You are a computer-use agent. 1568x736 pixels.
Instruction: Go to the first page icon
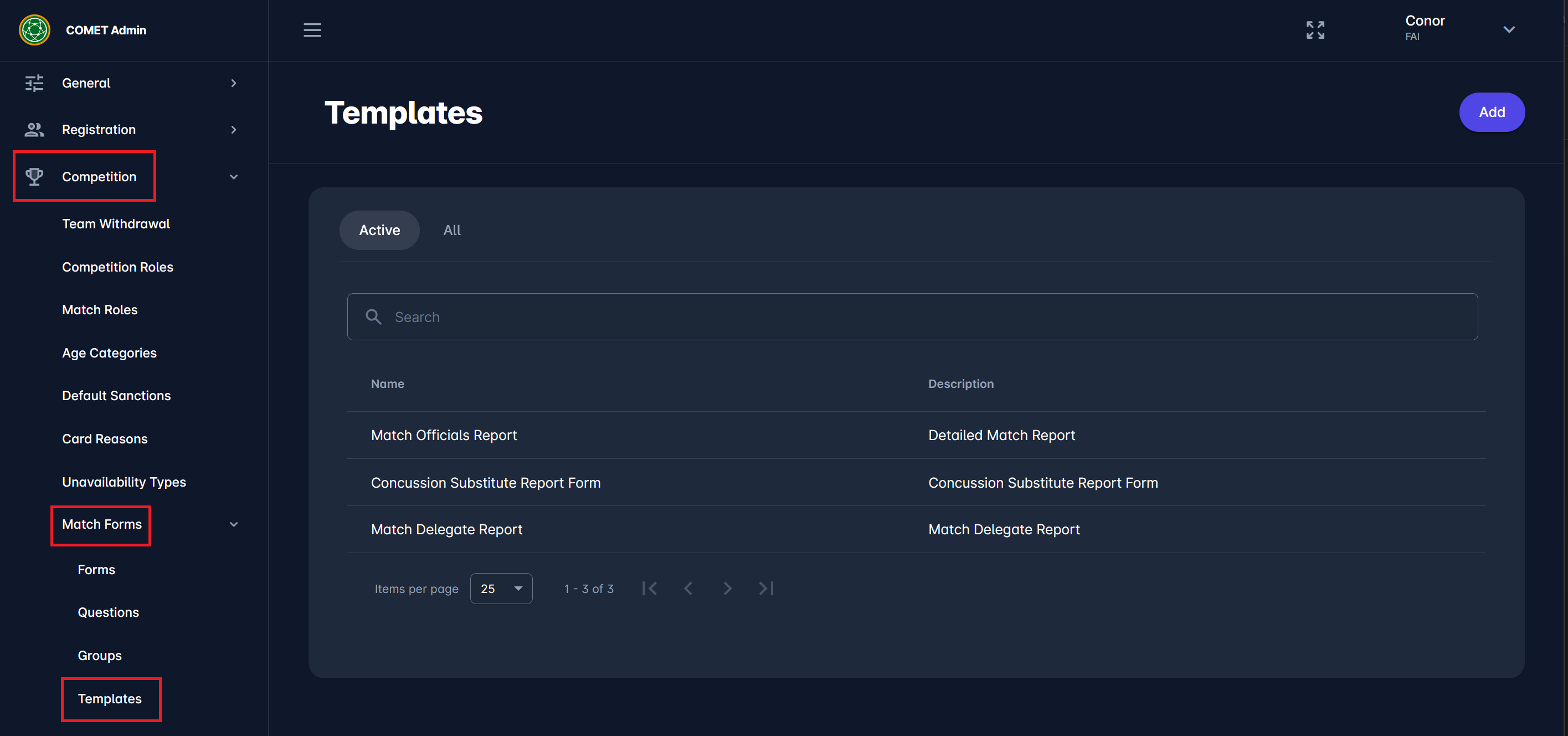point(650,589)
